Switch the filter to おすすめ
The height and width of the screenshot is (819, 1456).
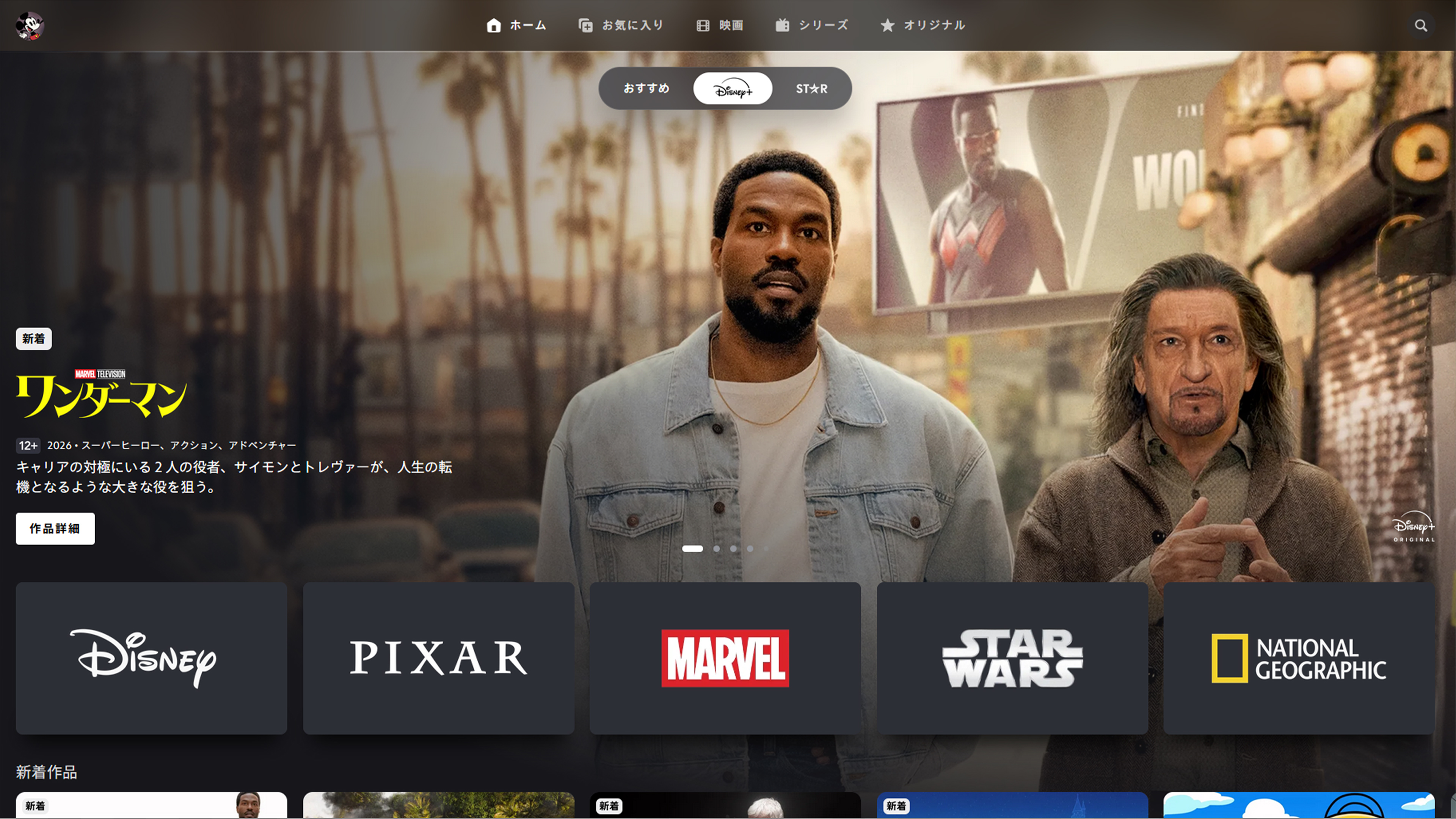646,88
